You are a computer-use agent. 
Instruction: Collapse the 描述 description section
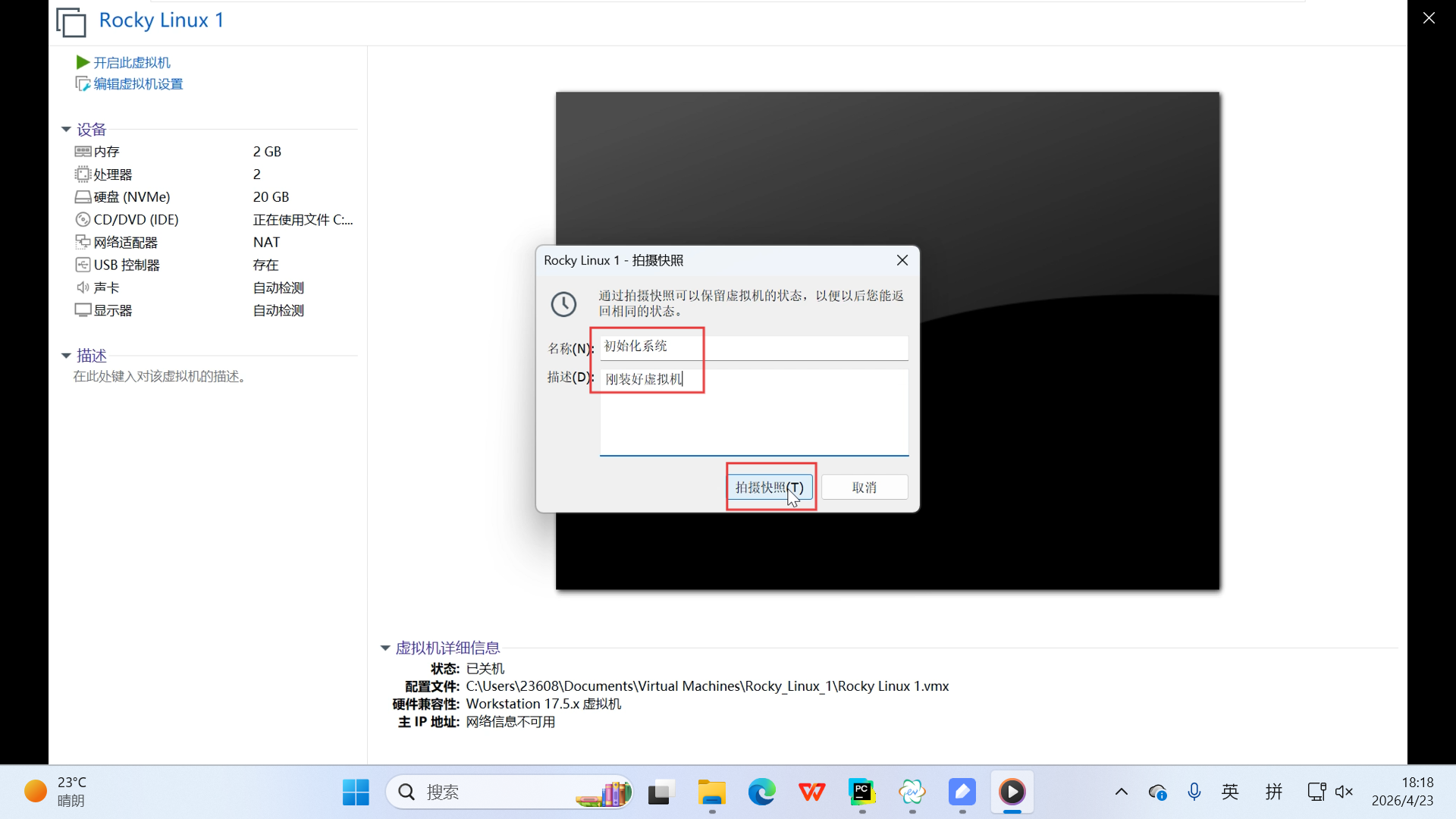pos(66,356)
